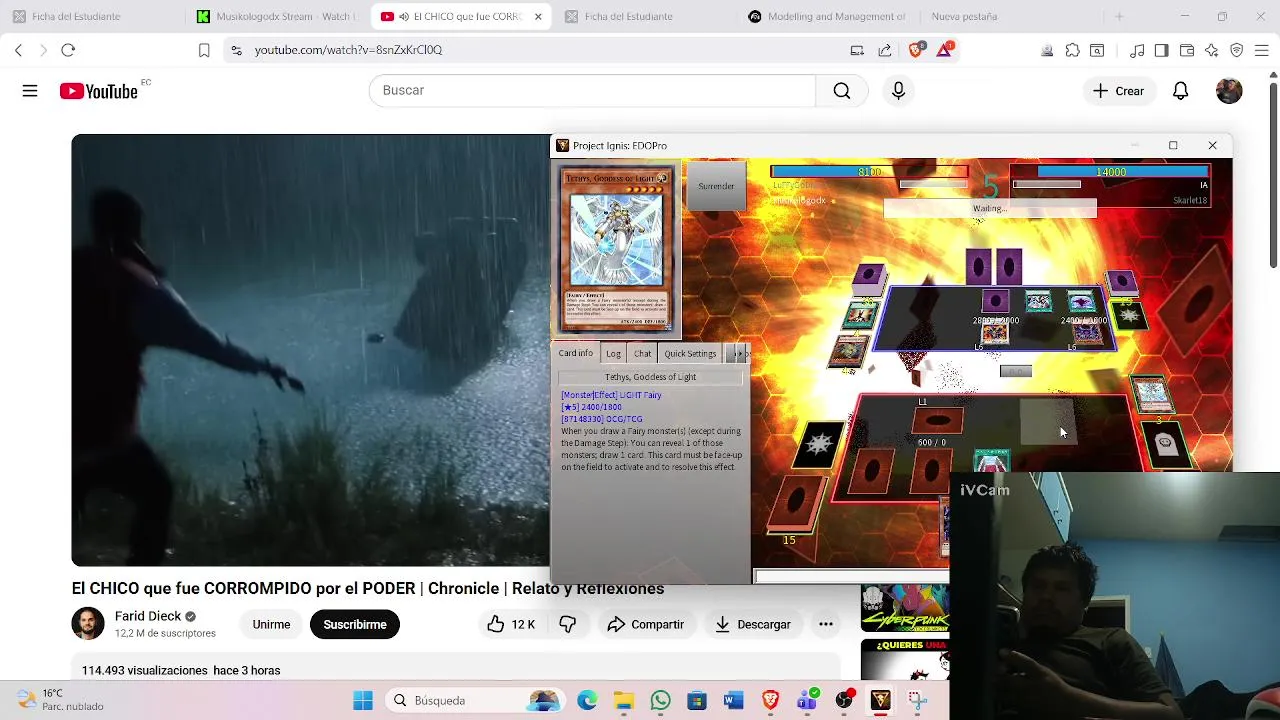
Task: Close the El CHICO que fue CORR tab
Action: coord(538,16)
